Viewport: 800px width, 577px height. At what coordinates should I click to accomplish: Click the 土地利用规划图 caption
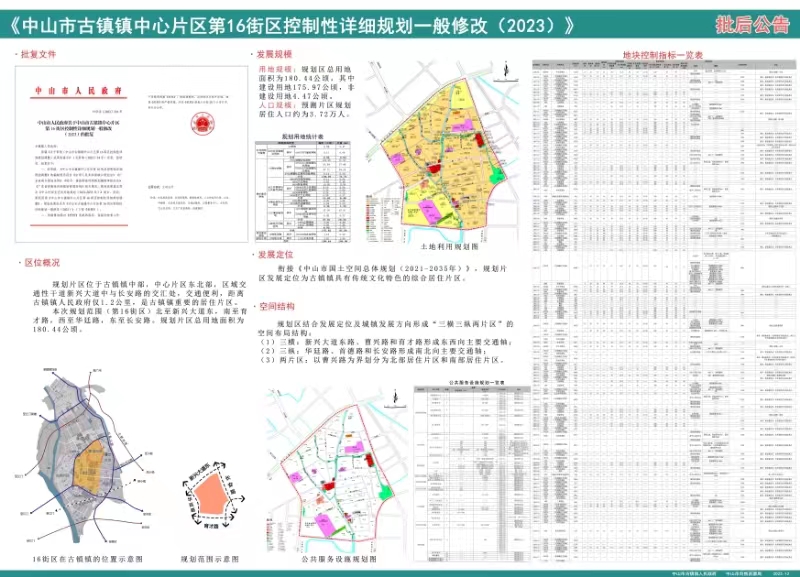(449, 246)
